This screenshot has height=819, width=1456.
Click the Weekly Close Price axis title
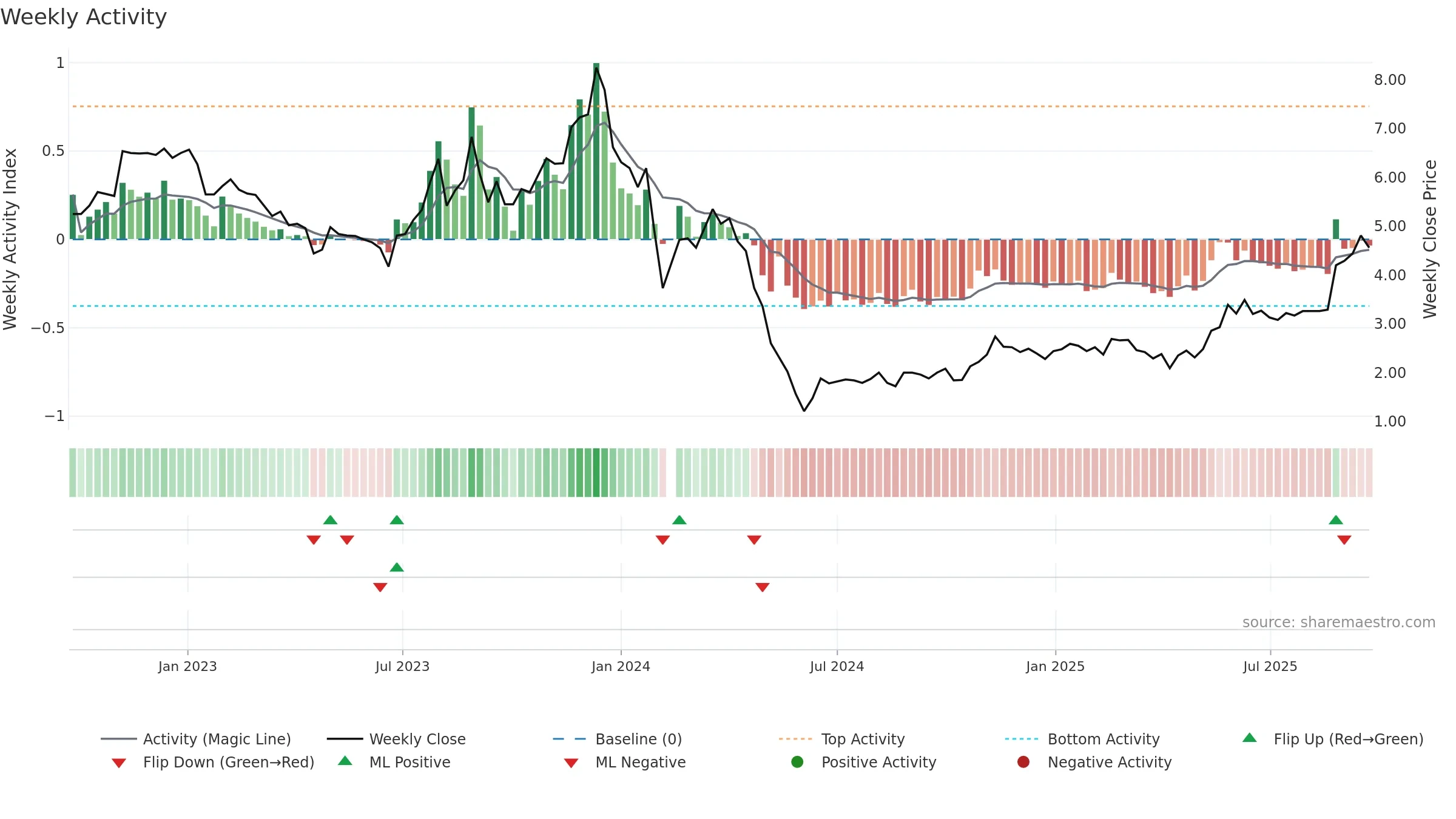(1430, 239)
